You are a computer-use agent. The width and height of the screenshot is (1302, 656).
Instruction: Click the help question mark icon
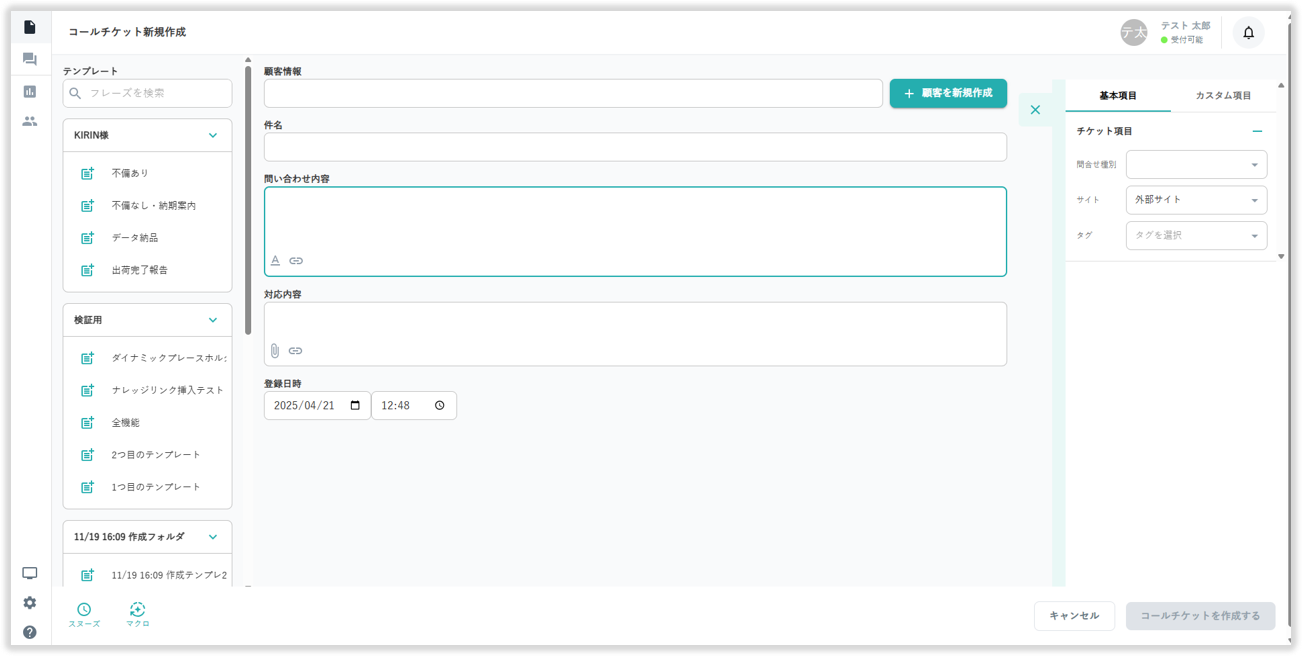(x=30, y=632)
